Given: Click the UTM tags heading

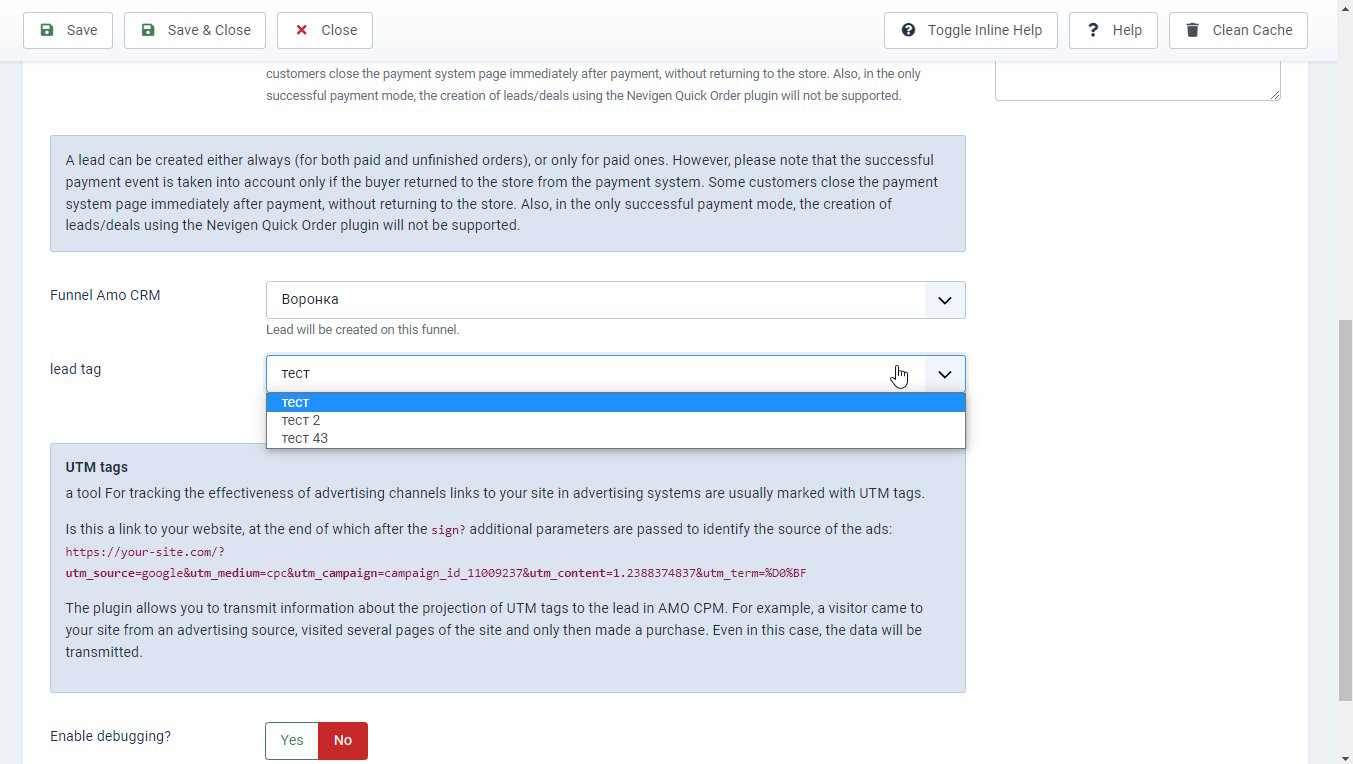Looking at the screenshot, I should (x=97, y=467).
